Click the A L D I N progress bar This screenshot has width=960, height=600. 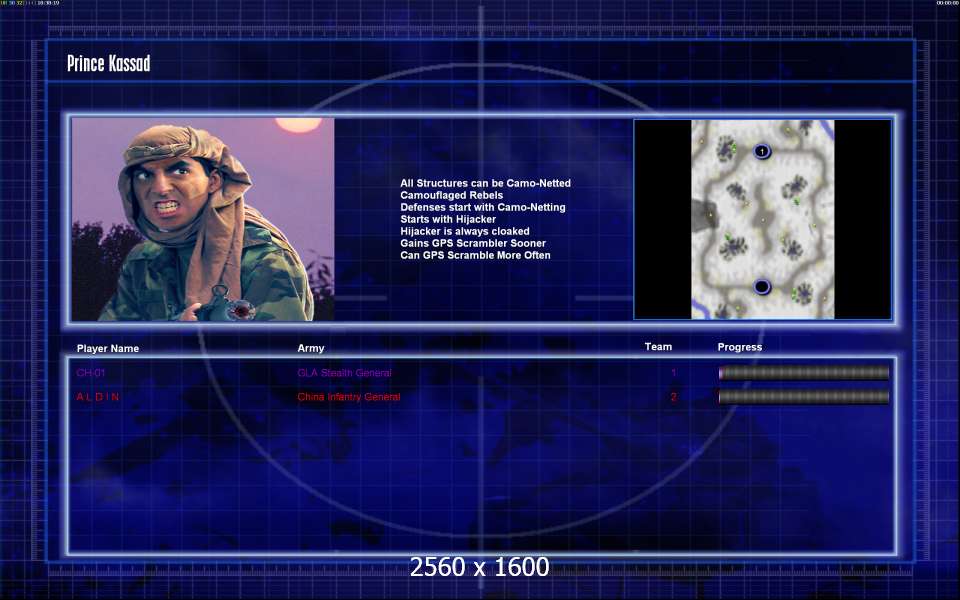(804, 397)
